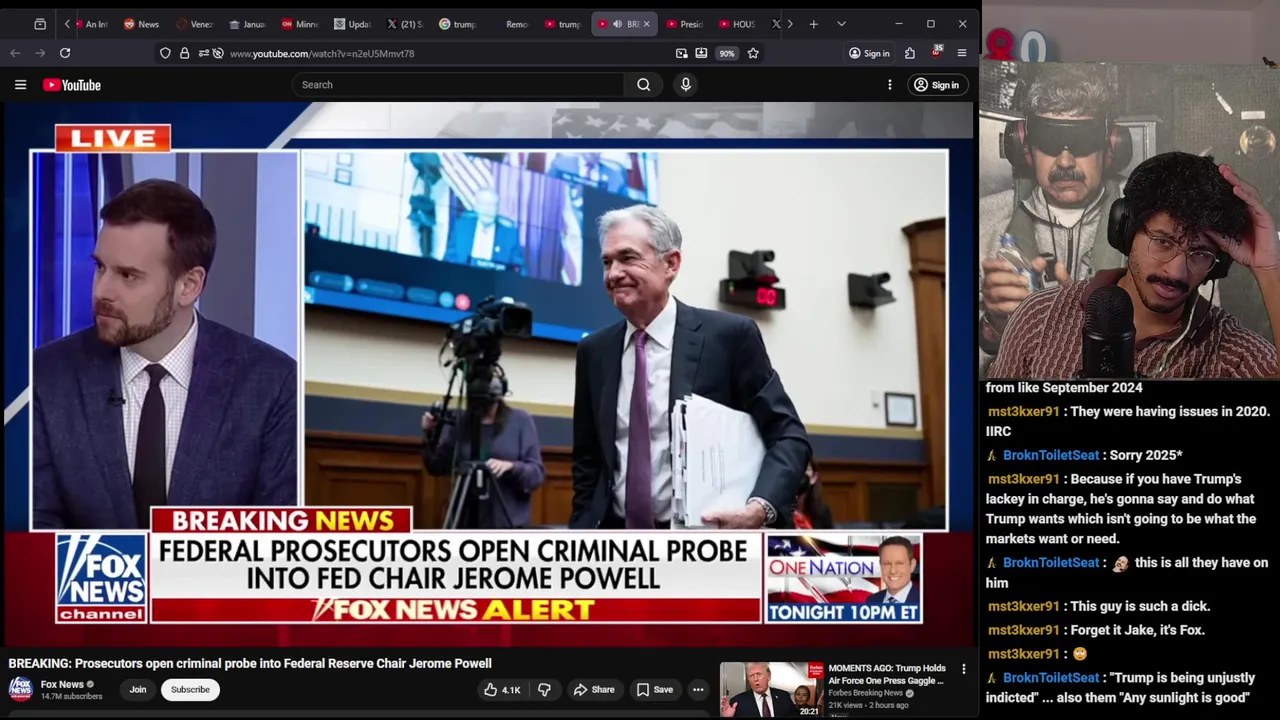Open the suggested Trump video's options menu
Screen dimensions: 1280x720
coord(964,669)
